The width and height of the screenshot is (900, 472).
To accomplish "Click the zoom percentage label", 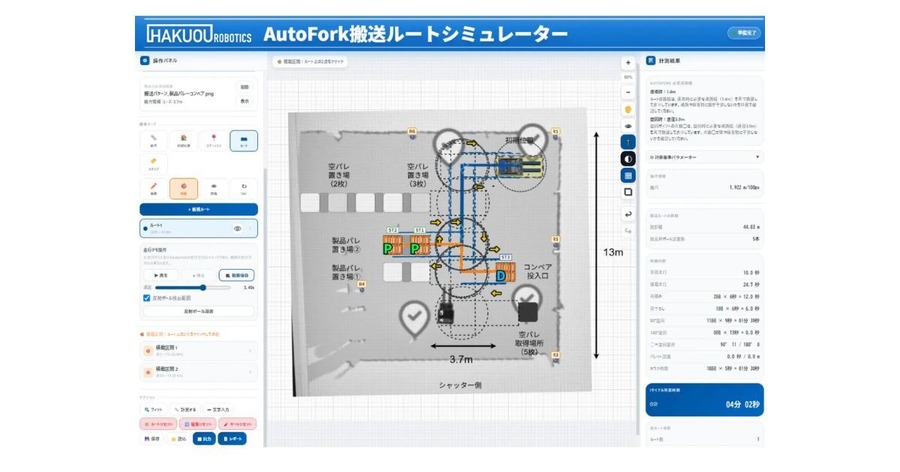I will [628, 77].
